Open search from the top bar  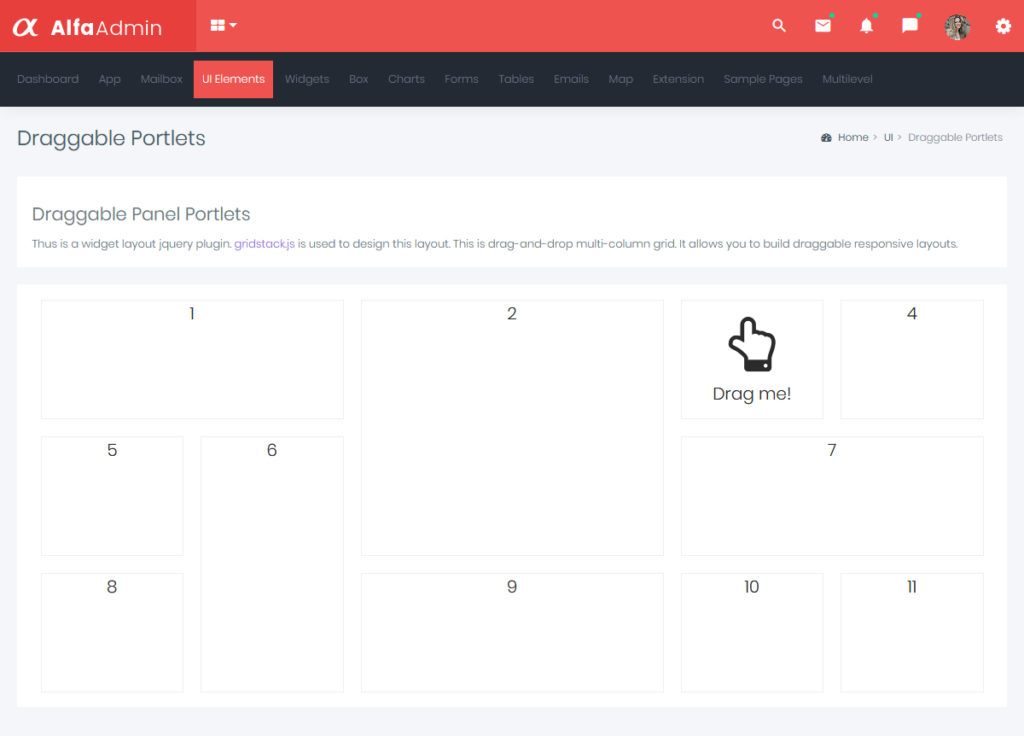tap(779, 26)
